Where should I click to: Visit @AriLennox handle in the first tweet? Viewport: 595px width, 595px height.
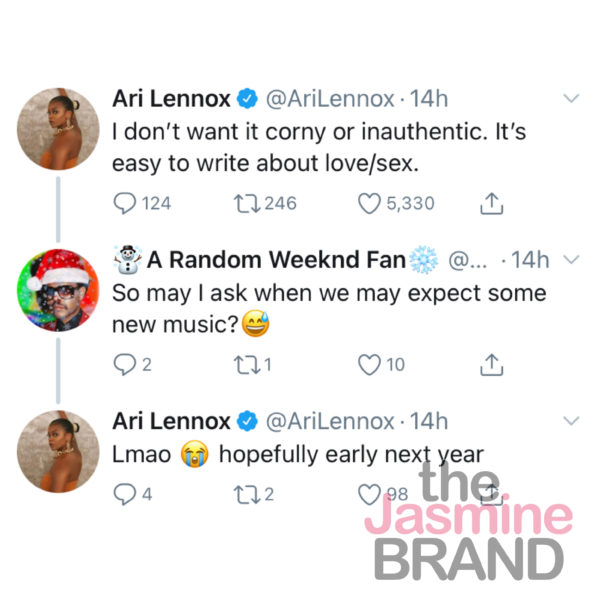tap(330, 99)
